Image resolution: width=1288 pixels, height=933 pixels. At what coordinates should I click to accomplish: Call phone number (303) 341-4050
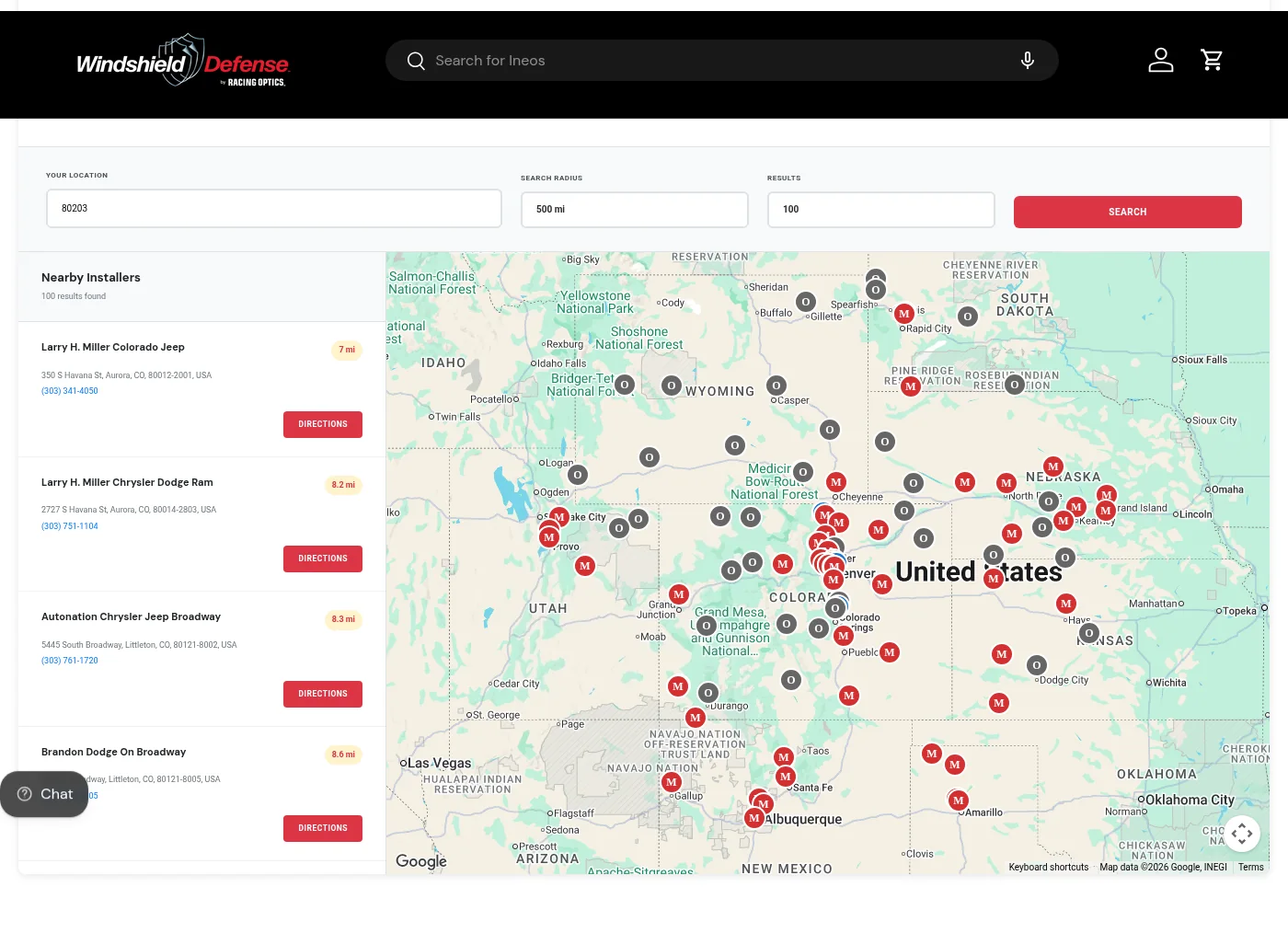(x=70, y=391)
